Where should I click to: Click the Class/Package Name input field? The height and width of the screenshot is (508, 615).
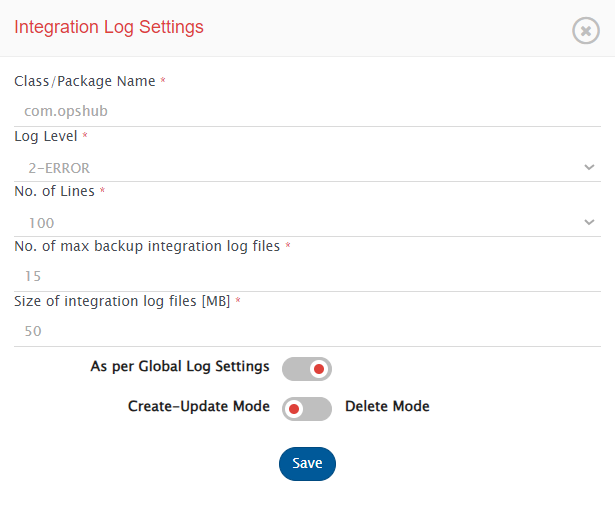[307, 112]
